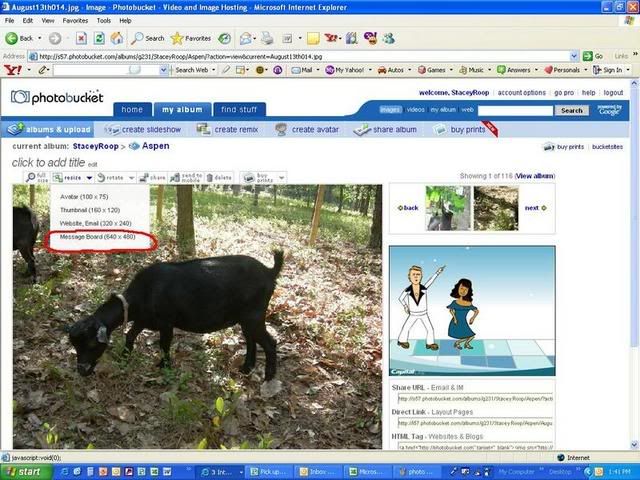This screenshot has height=480, width=640.
Task: Click Yahoo toolbar Autos button
Action: (391, 70)
